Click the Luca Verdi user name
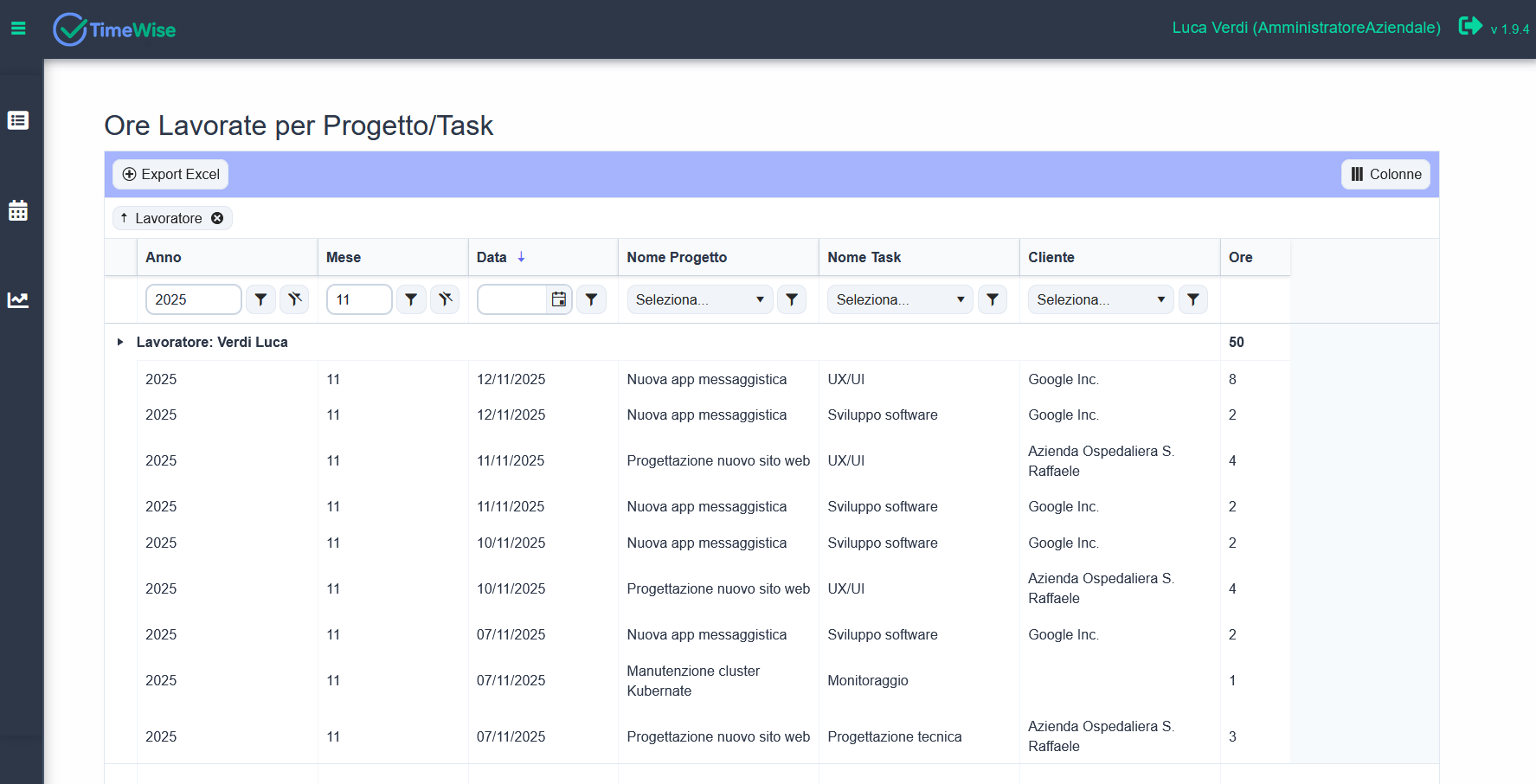1536x784 pixels. pos(1306,28)
